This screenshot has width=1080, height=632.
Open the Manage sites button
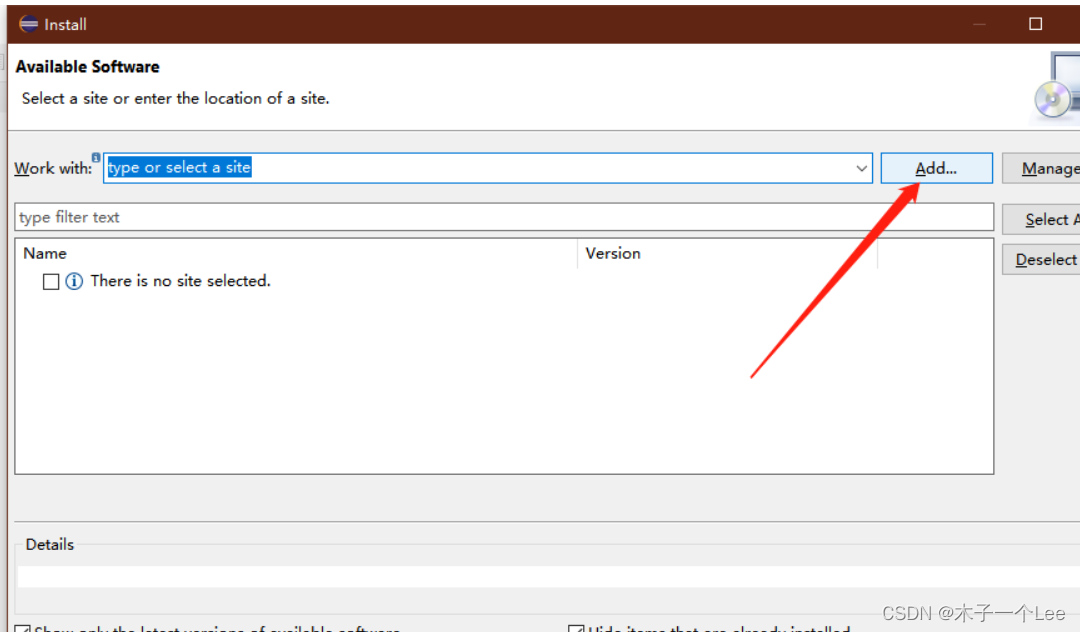pyautogui.click(x=1041, y=168)
